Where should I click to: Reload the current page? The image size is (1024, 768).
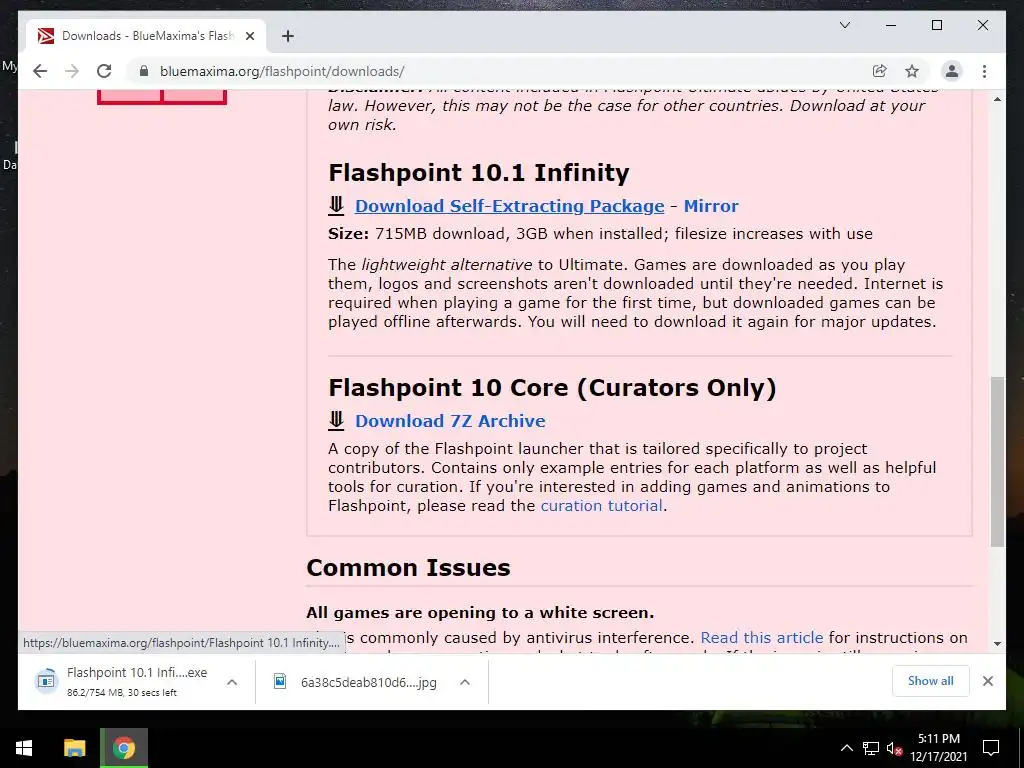[104, 71]
